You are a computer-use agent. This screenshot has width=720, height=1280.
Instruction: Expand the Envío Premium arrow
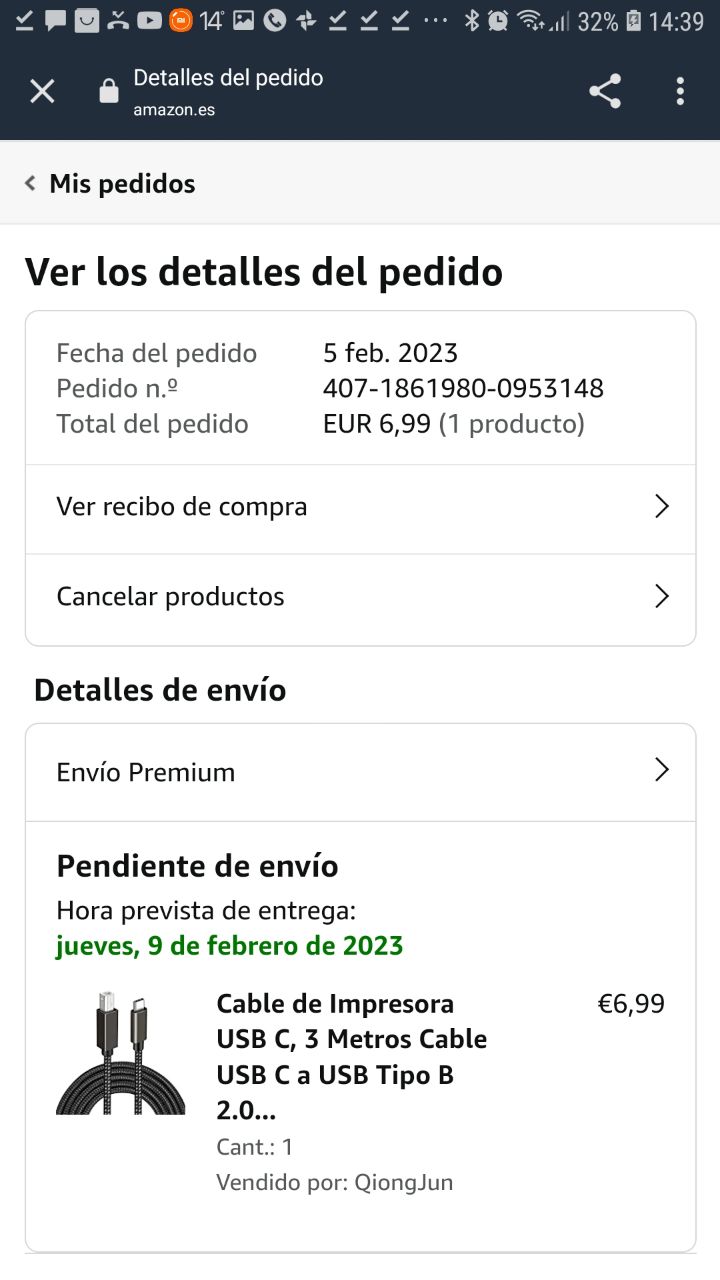tap(661, 770)
